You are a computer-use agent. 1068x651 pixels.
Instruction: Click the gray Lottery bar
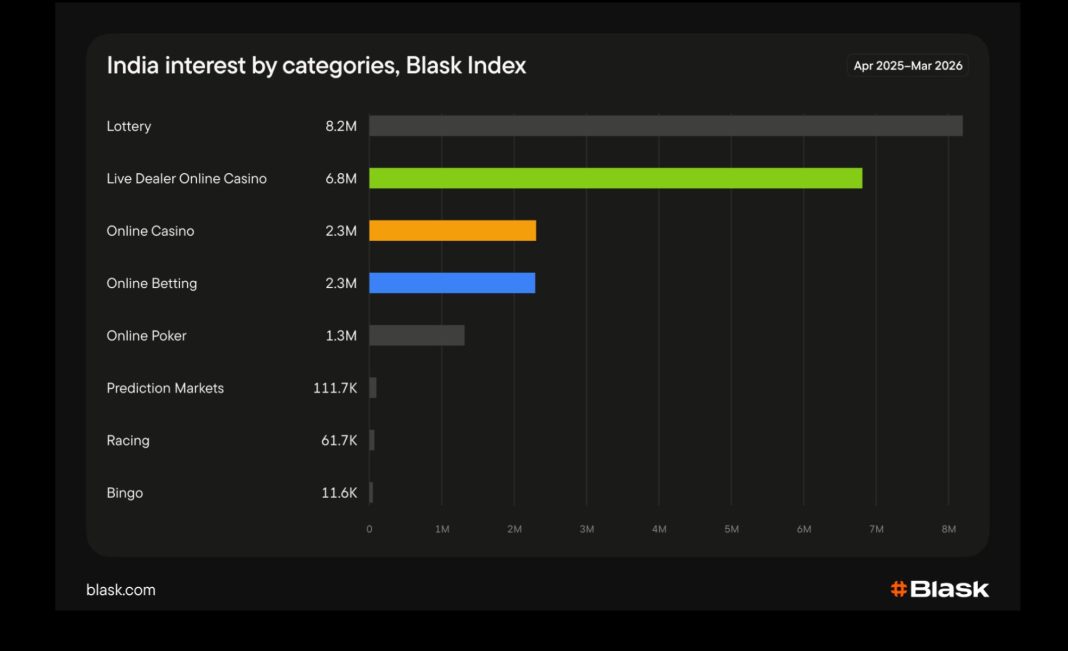click(x=665, y=126)
